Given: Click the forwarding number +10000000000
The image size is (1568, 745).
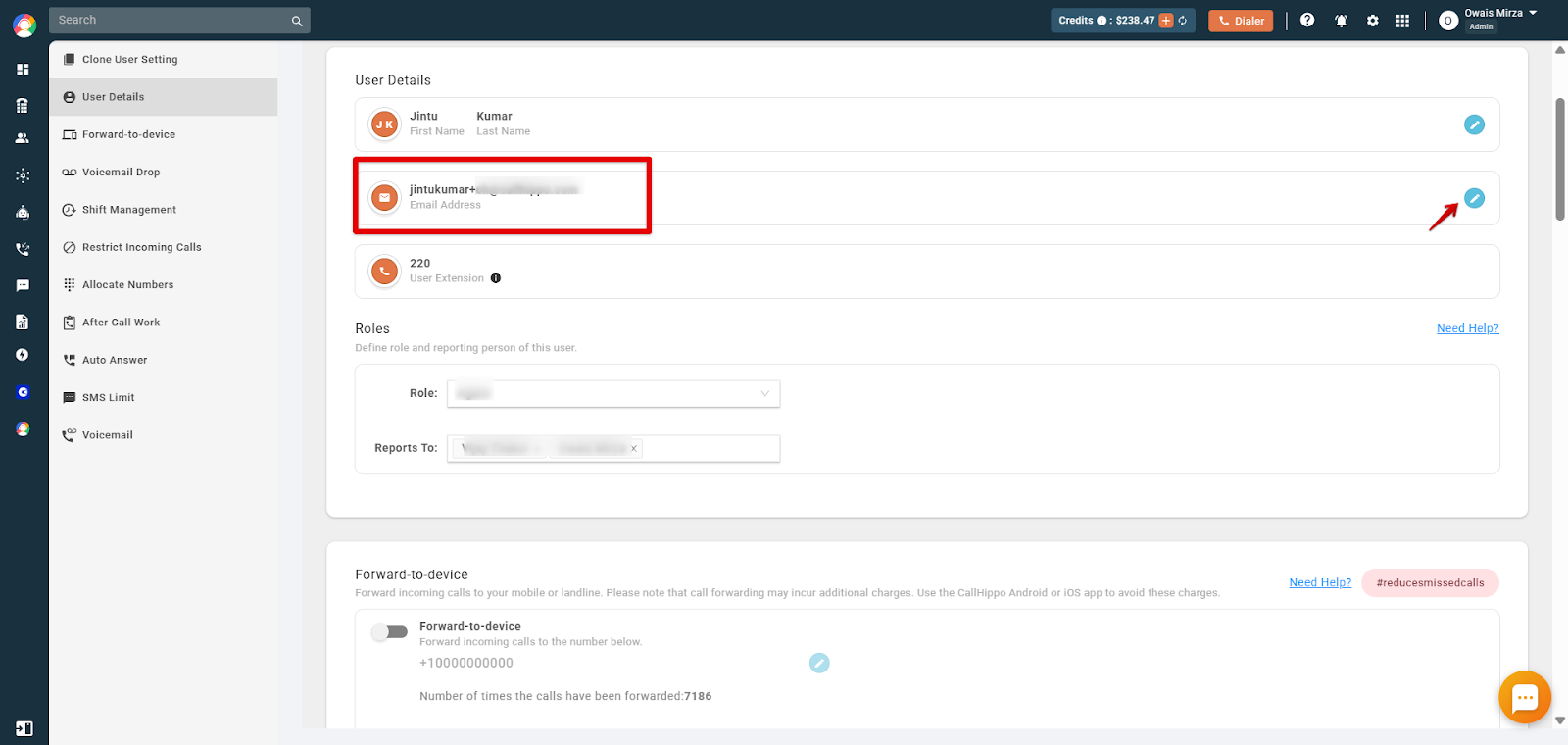Looking at the screenshot, I should click(x=466, y=664).
